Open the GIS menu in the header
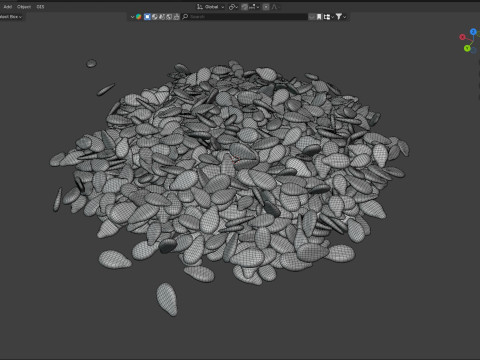Viewport: 480px width, 360px height. point(40,7)
